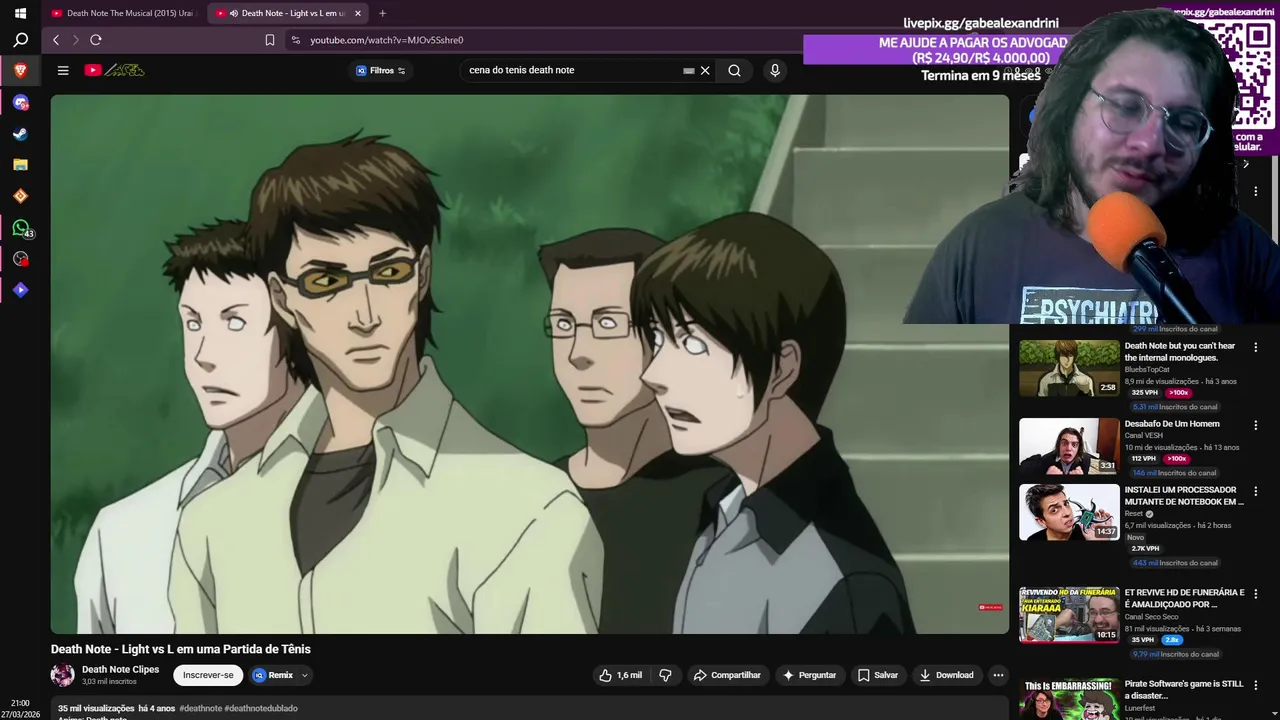
Task: Open INSTALEI UM PROCESSADOR MUTANTE thumbnail
Action: point(1069,512)
